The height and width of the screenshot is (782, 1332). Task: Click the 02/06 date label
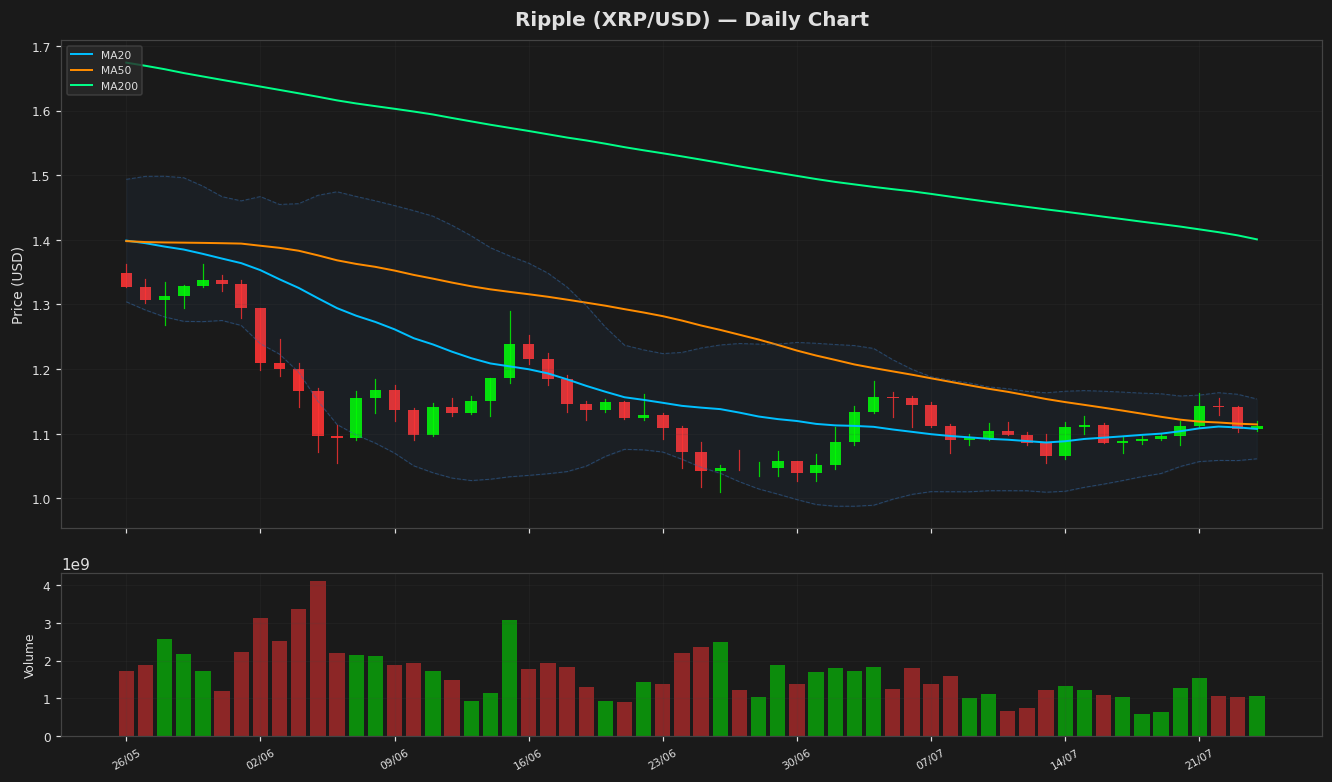260,759
